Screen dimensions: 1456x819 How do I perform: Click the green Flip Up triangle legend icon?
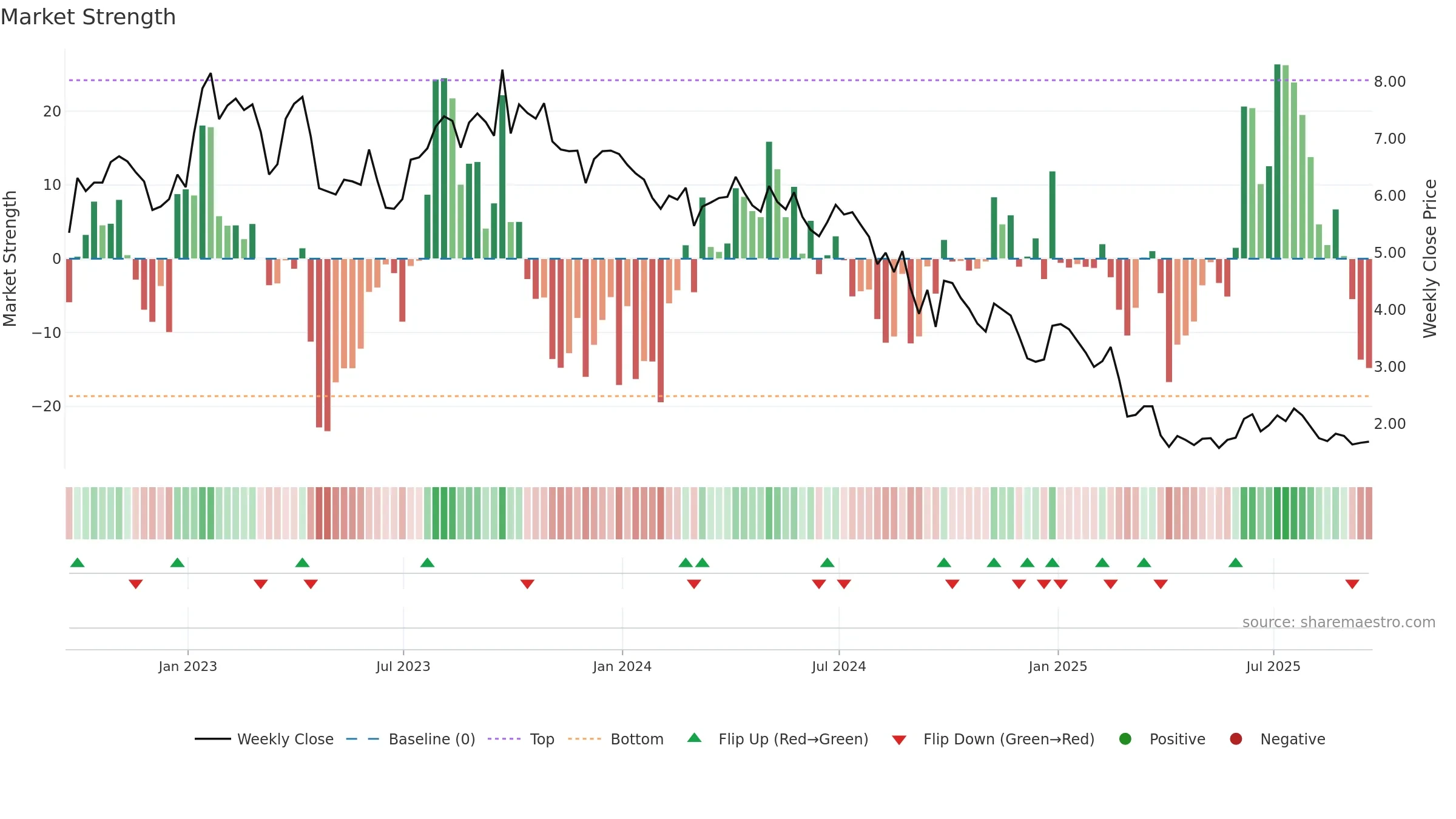point(695,738)
